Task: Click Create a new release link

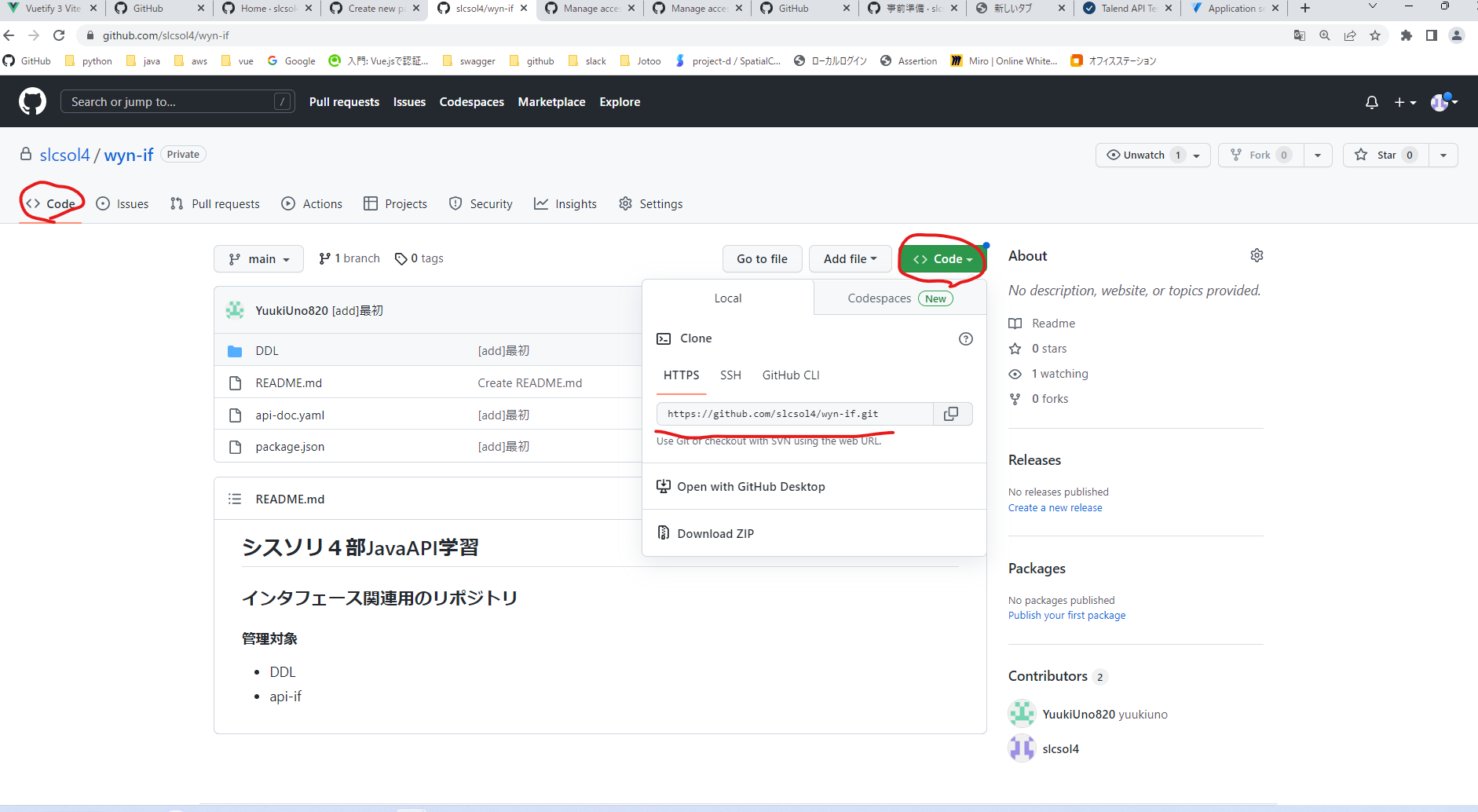Action: (1055, 508)
